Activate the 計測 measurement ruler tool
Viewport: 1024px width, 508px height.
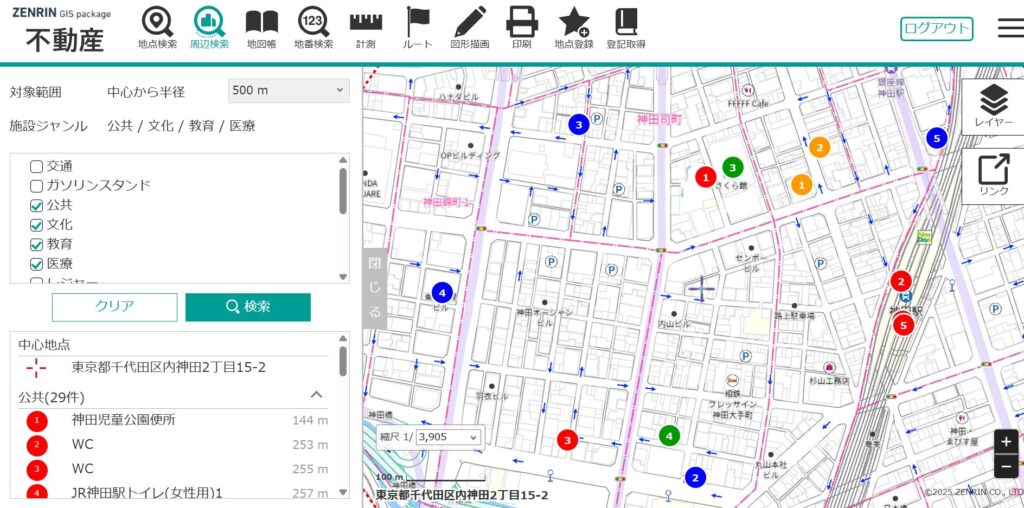point(365,27)
